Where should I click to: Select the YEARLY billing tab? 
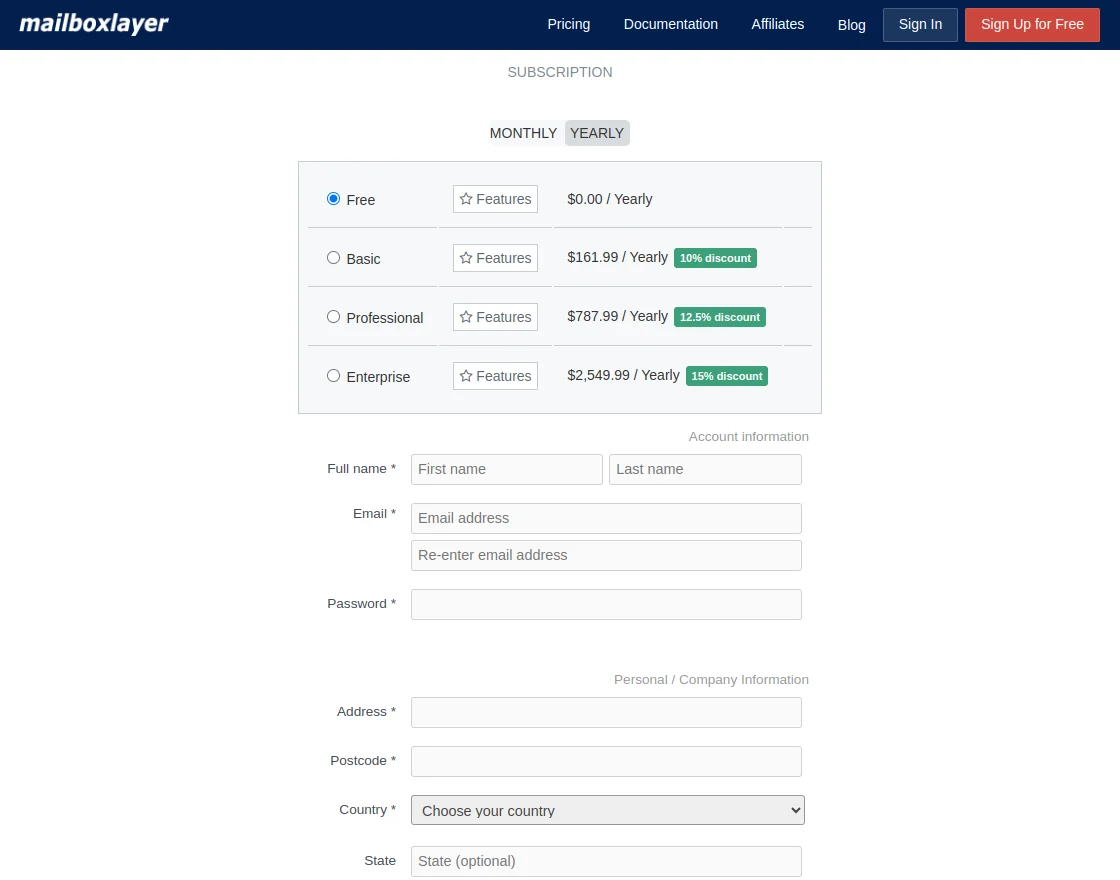click(596, 132)
